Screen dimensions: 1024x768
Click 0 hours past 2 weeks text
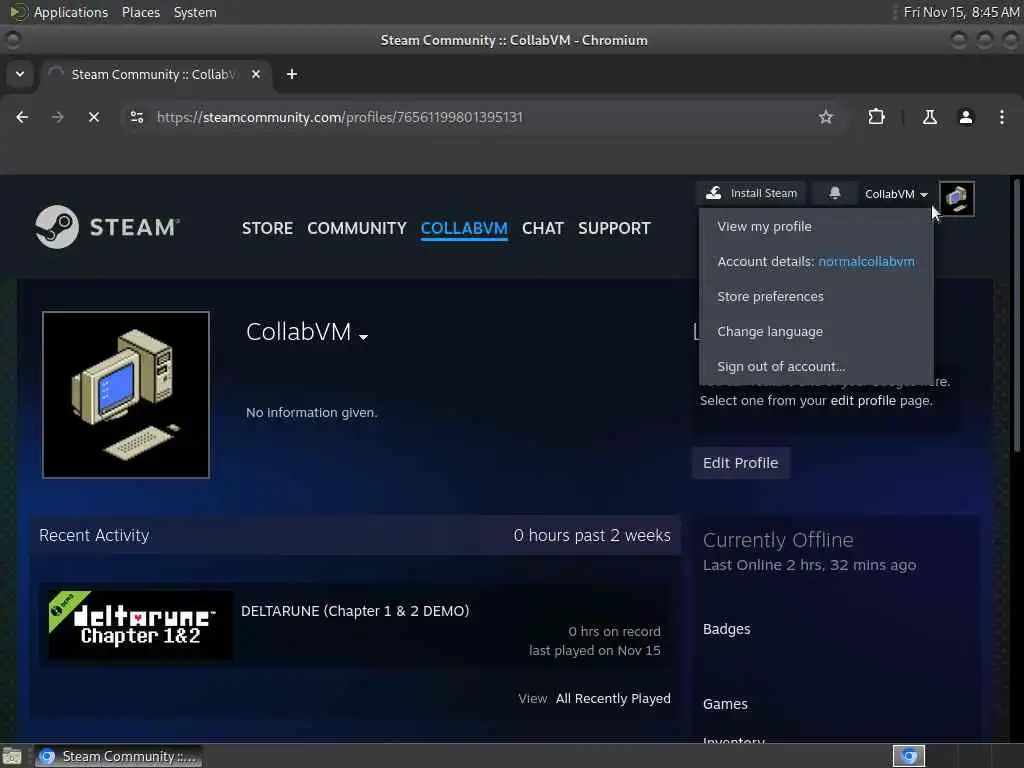click(592, 535)
